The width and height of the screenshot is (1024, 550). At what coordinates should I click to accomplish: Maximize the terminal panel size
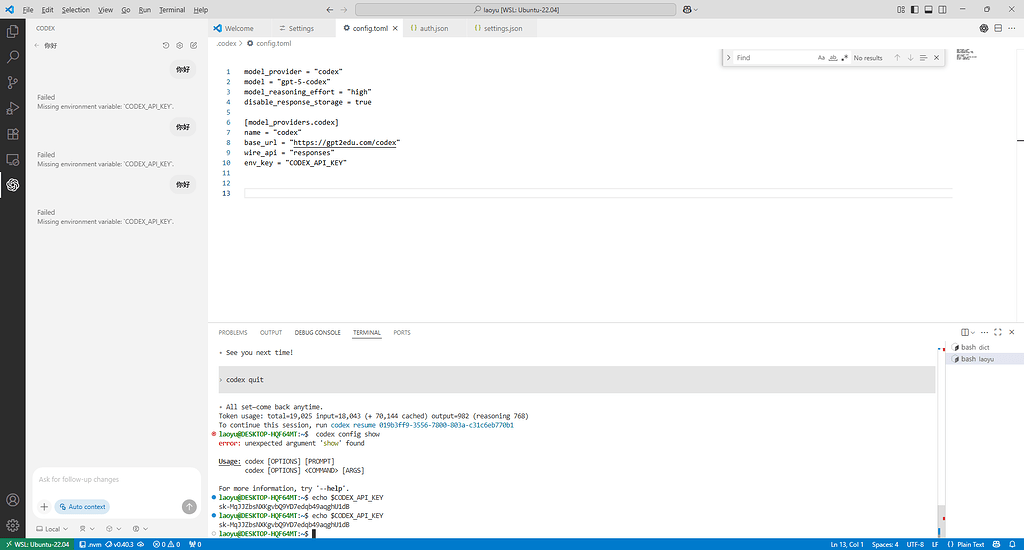(x=998, y=332)
